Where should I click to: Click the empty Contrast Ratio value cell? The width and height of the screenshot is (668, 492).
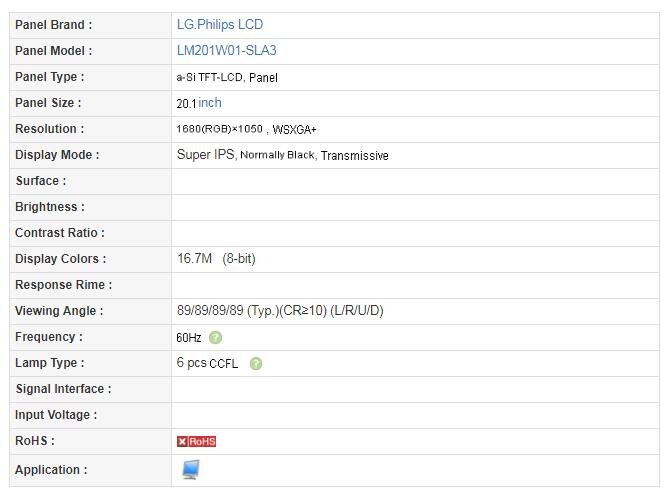point(415,233)
